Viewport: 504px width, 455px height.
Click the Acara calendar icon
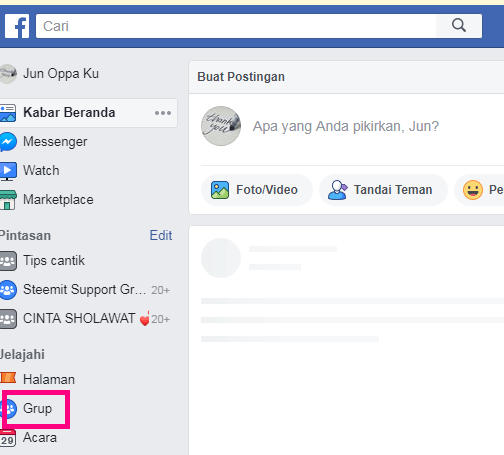(8, 438)
